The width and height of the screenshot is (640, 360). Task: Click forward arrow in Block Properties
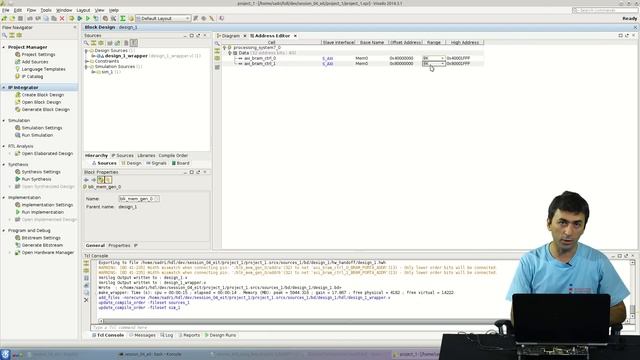pos(93,180)
